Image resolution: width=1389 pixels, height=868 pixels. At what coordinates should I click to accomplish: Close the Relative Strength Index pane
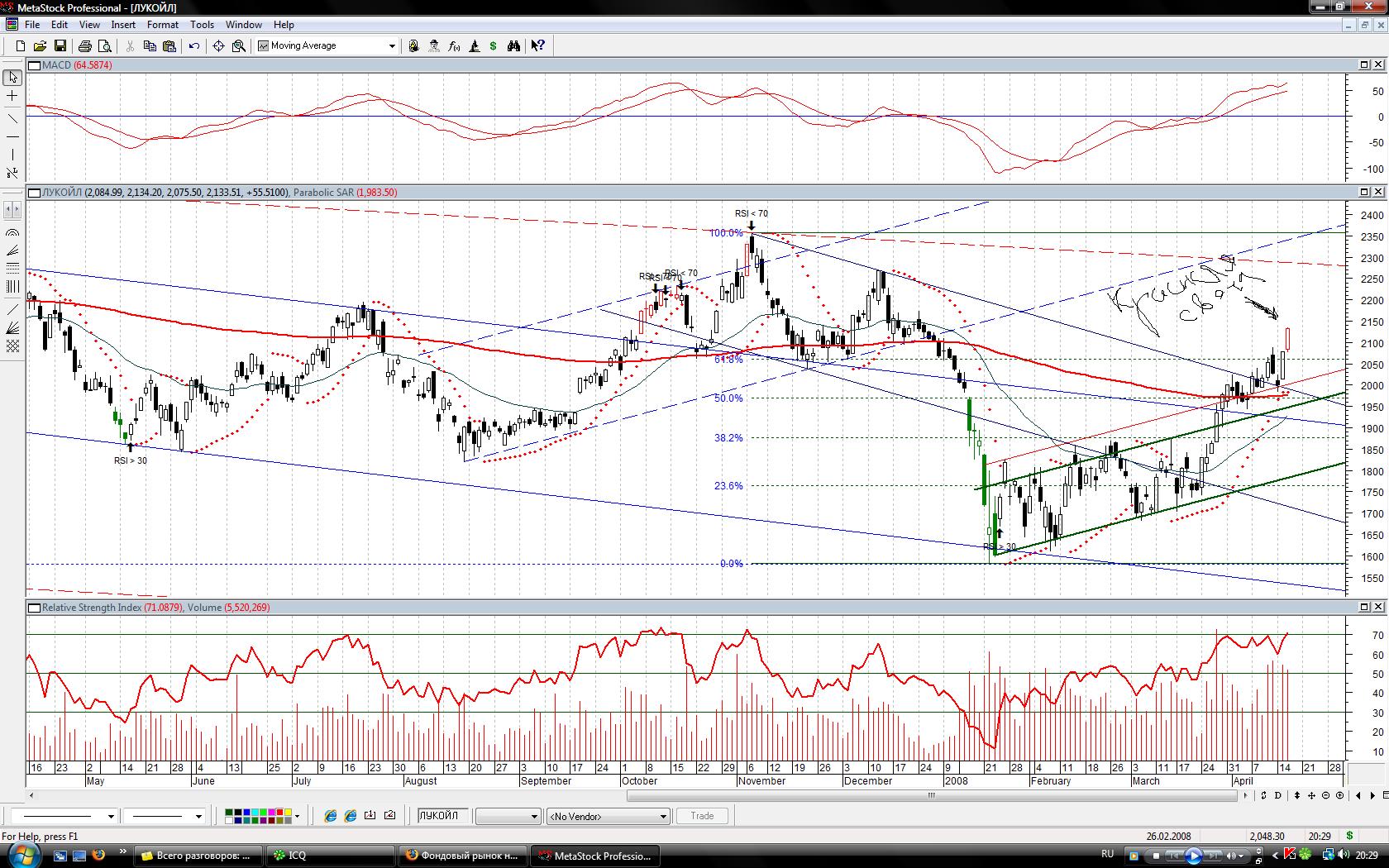(x=1378, y=607)
